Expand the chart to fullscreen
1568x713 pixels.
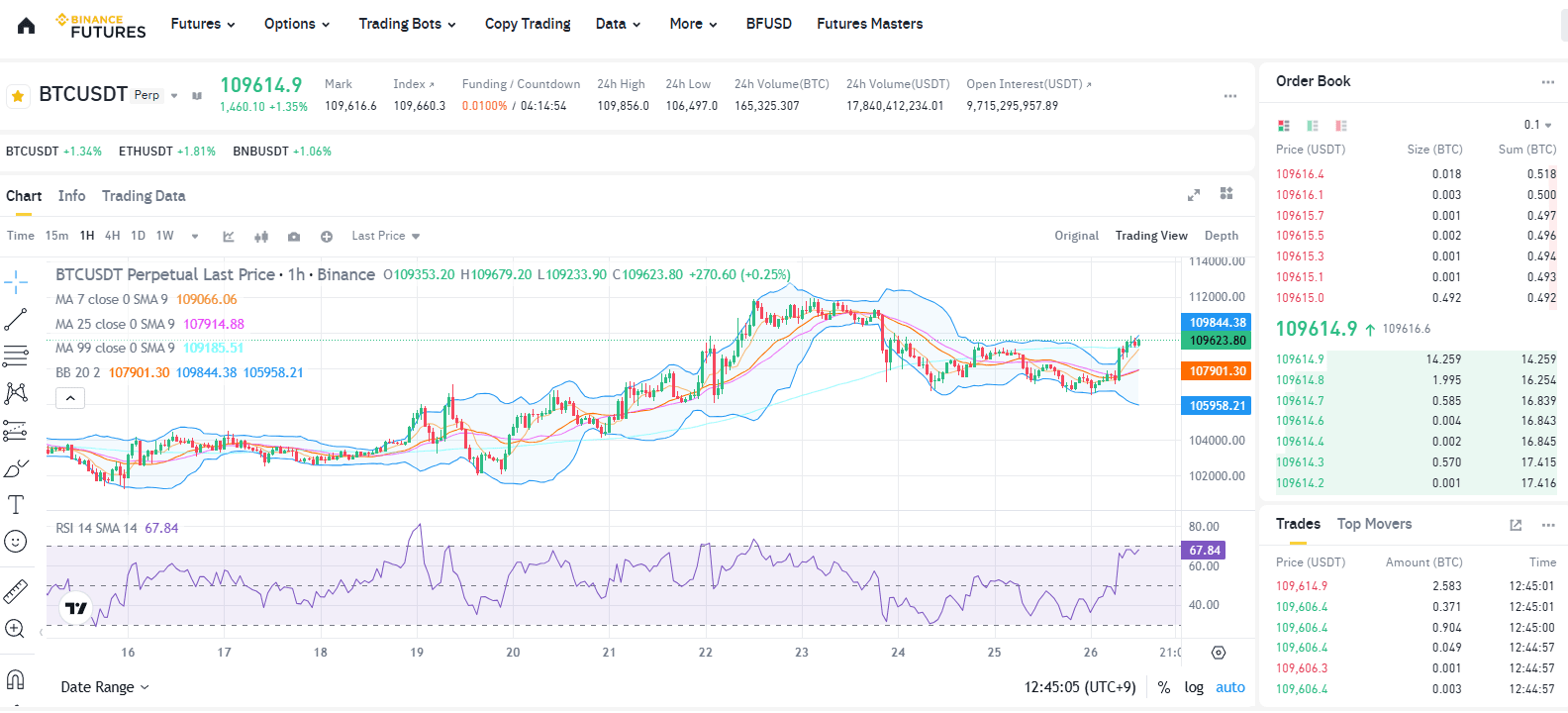[x=1194, y=195]
